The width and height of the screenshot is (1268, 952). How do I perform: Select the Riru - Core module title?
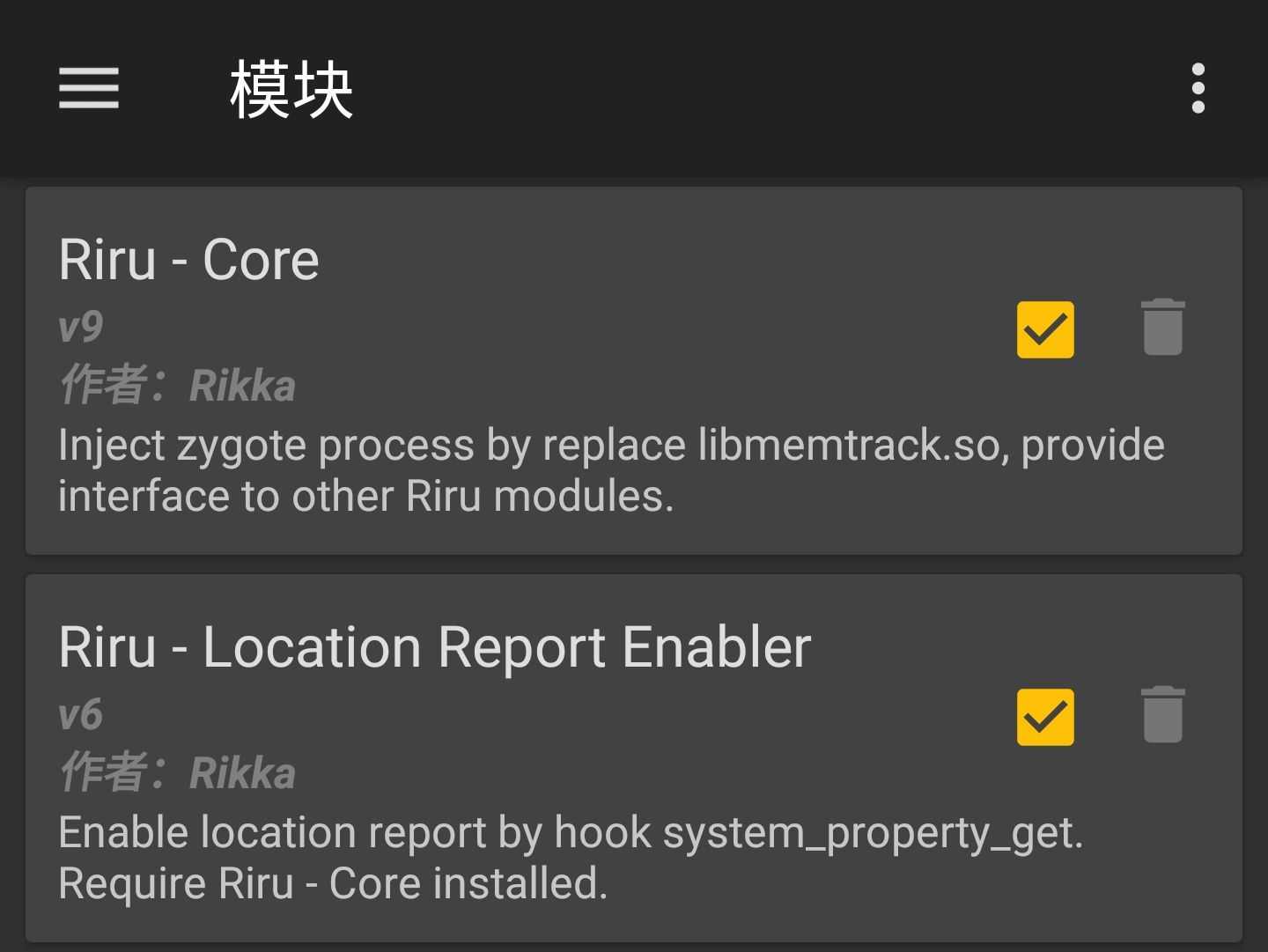[x=188, y=260]
